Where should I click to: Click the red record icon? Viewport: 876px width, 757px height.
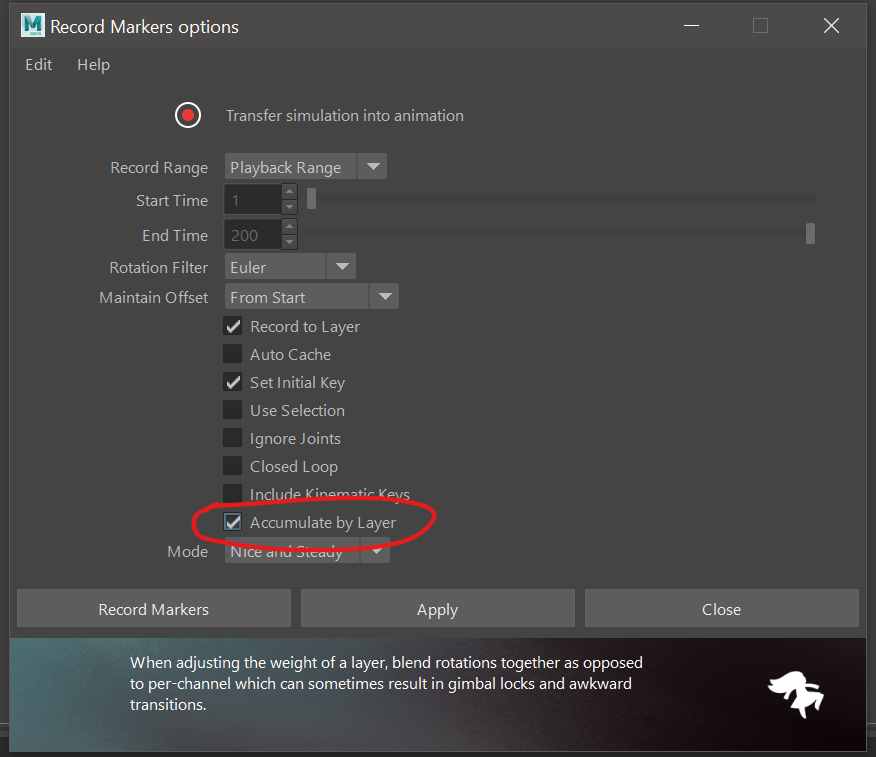point(188,115)
